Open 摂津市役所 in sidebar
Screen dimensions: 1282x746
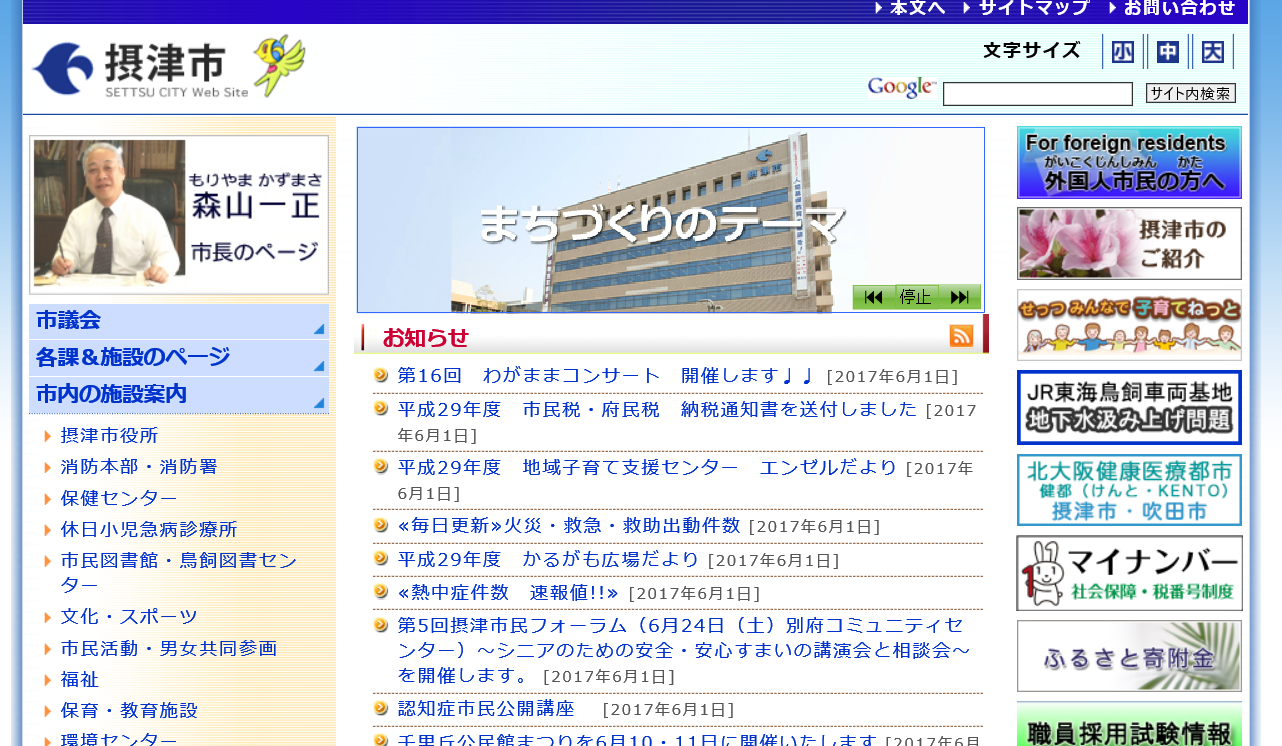click(x=109, y=436)
